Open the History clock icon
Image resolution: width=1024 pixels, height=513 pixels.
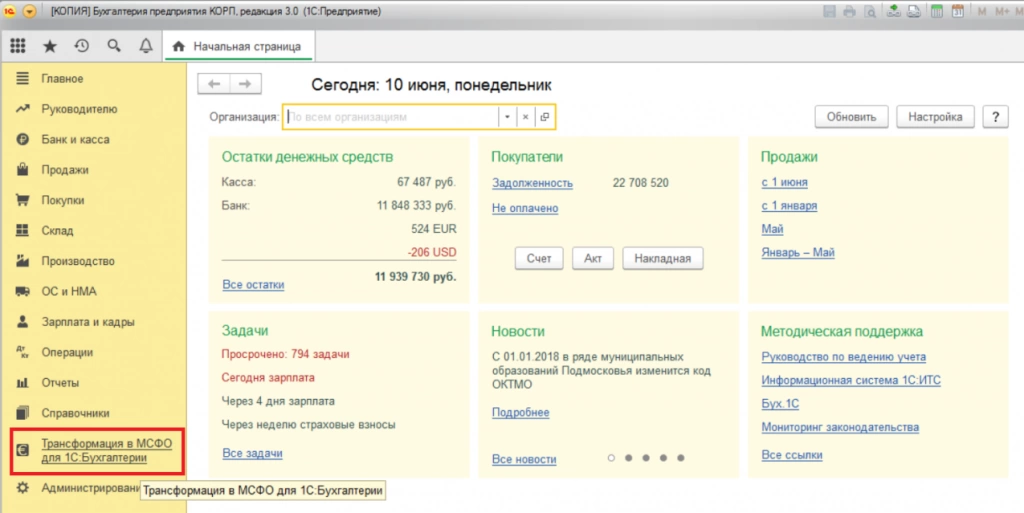pyautogui.click(x=82, y=46)
